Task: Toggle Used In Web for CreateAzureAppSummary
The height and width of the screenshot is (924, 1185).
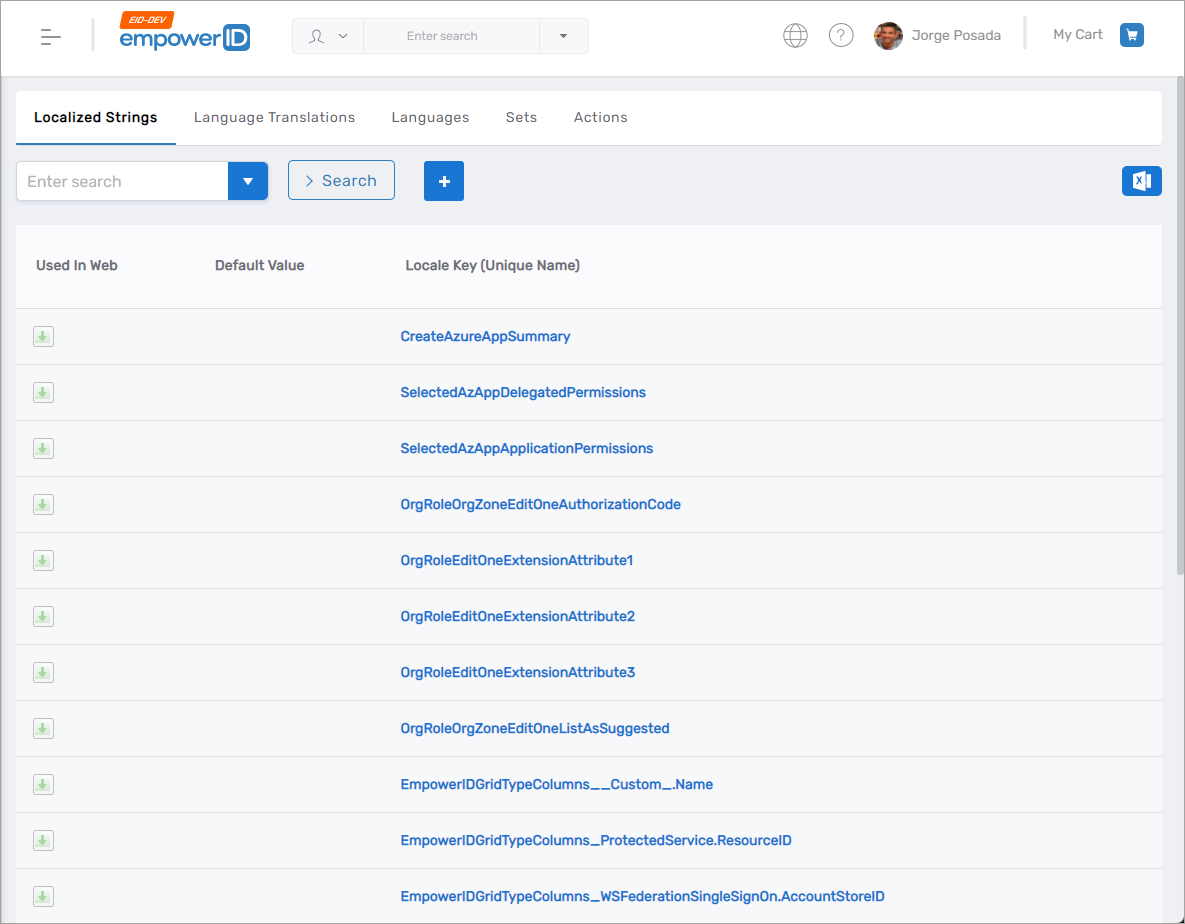Action: 42,336
